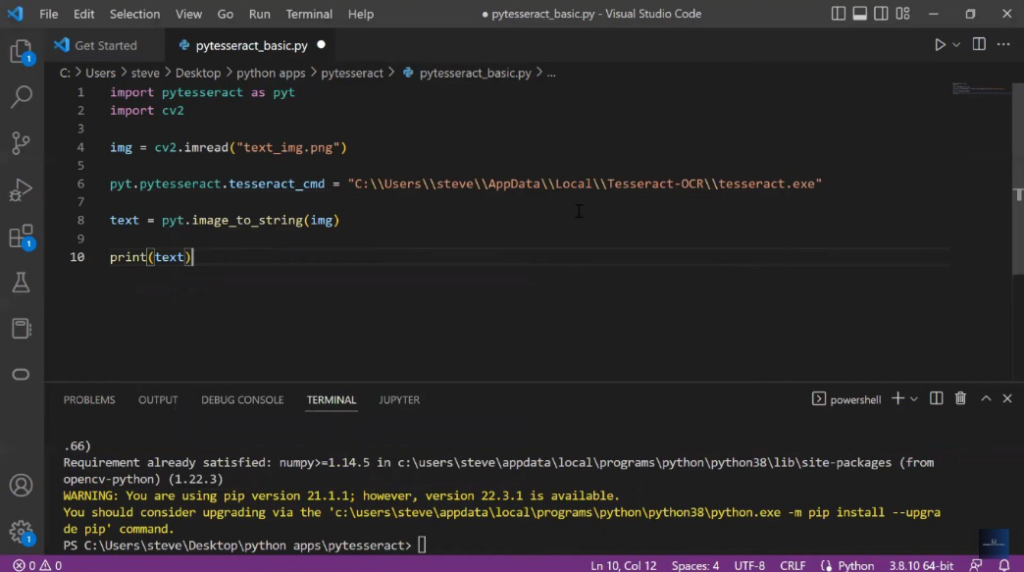1024x572 pixels.
Task: Open the Explorer view in activity bar
Action: [21, 52]
